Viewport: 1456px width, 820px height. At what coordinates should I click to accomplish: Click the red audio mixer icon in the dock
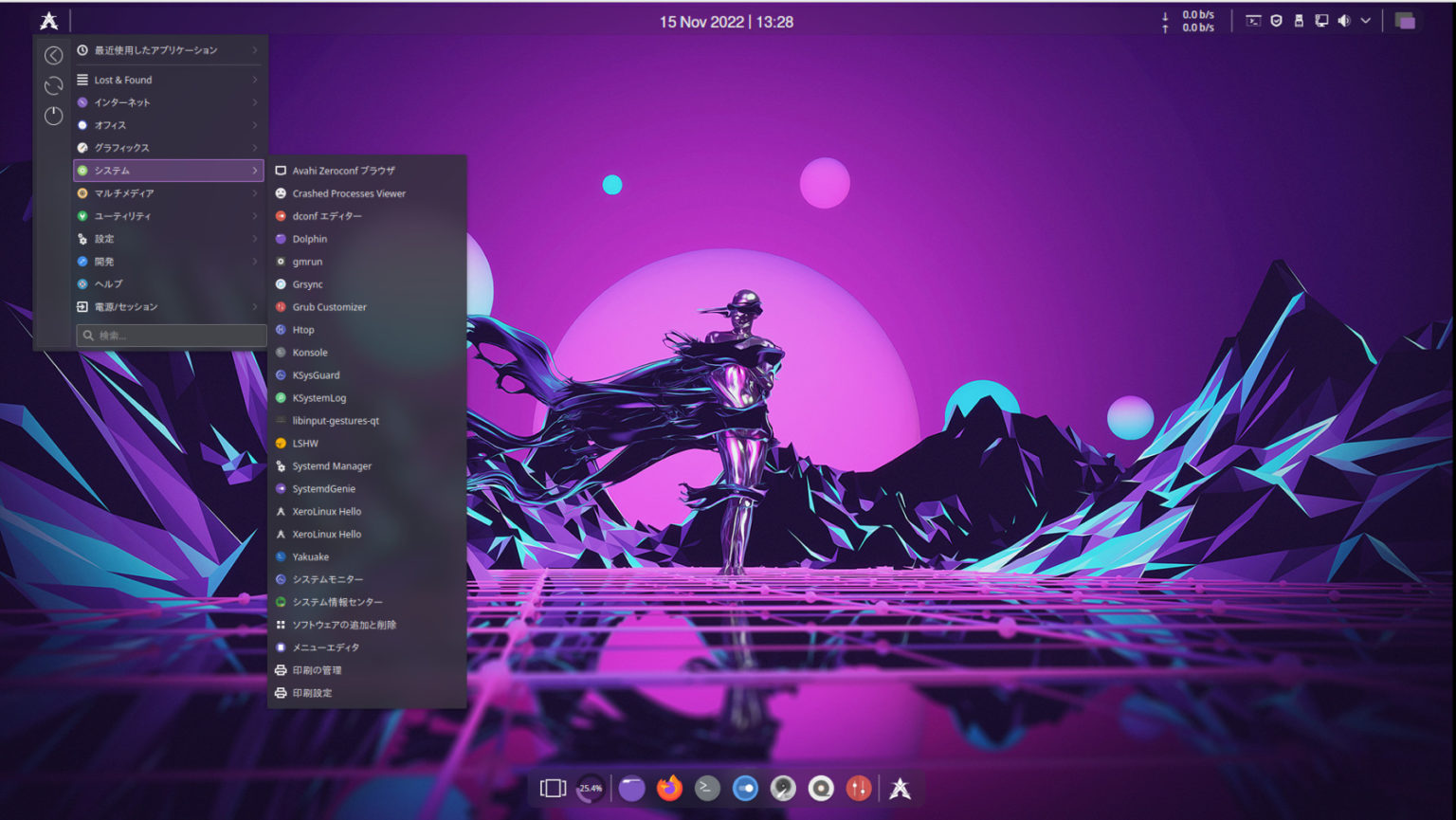[859, 788]
